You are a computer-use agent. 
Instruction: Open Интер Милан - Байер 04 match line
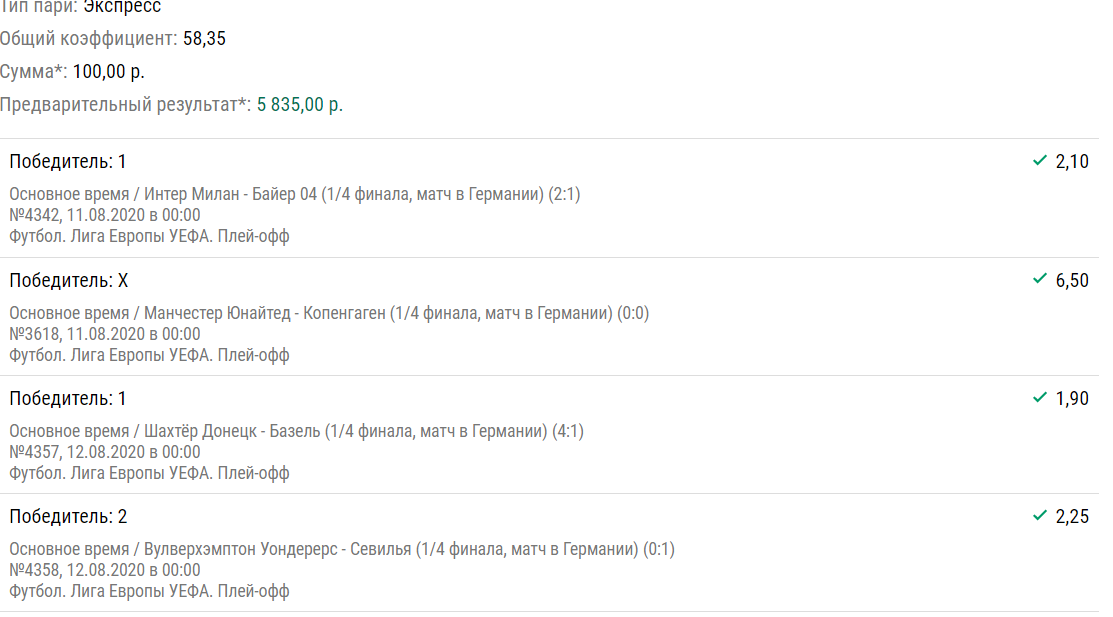click(295, 194)
